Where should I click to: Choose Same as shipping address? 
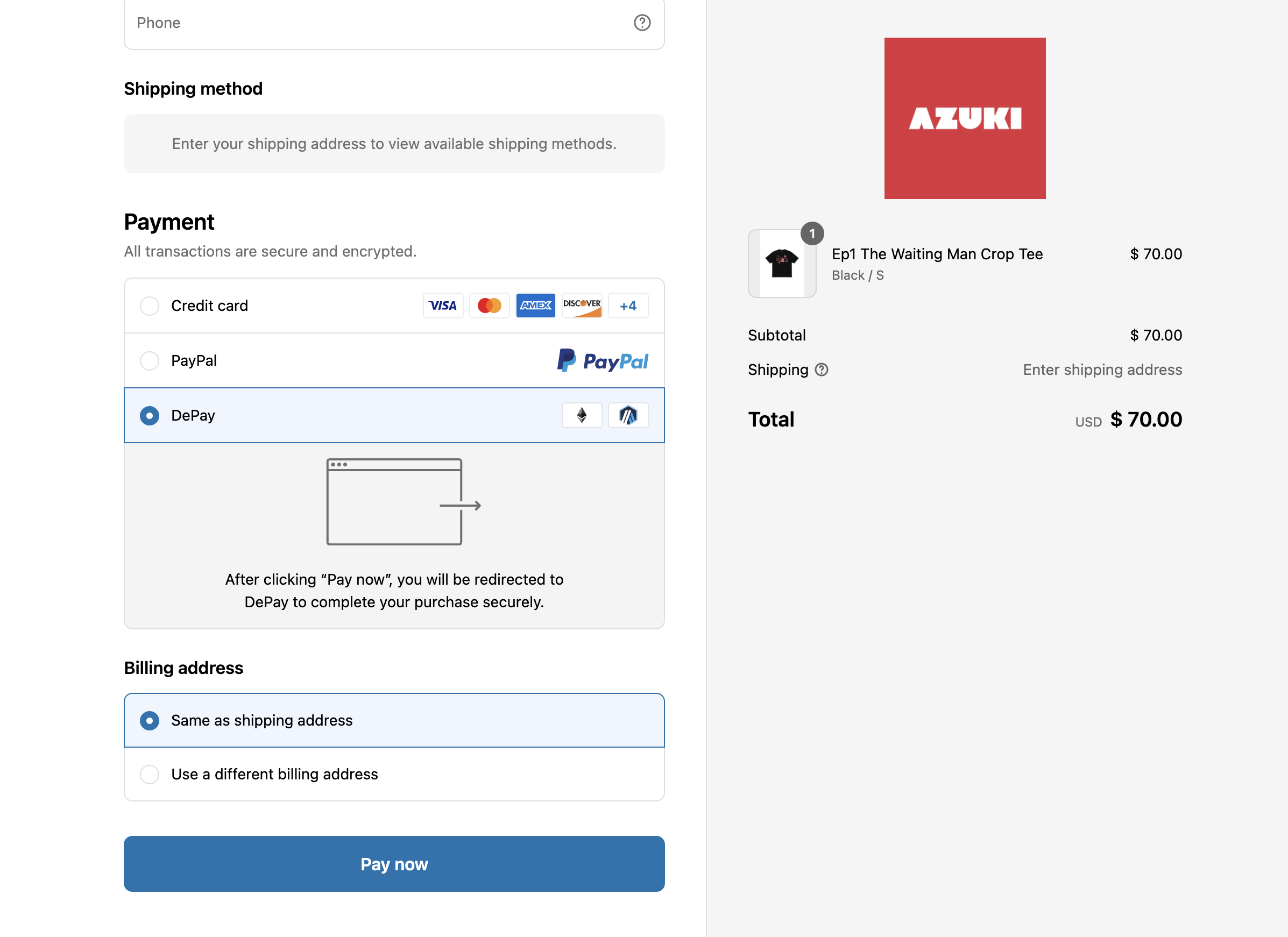(394, 720)
